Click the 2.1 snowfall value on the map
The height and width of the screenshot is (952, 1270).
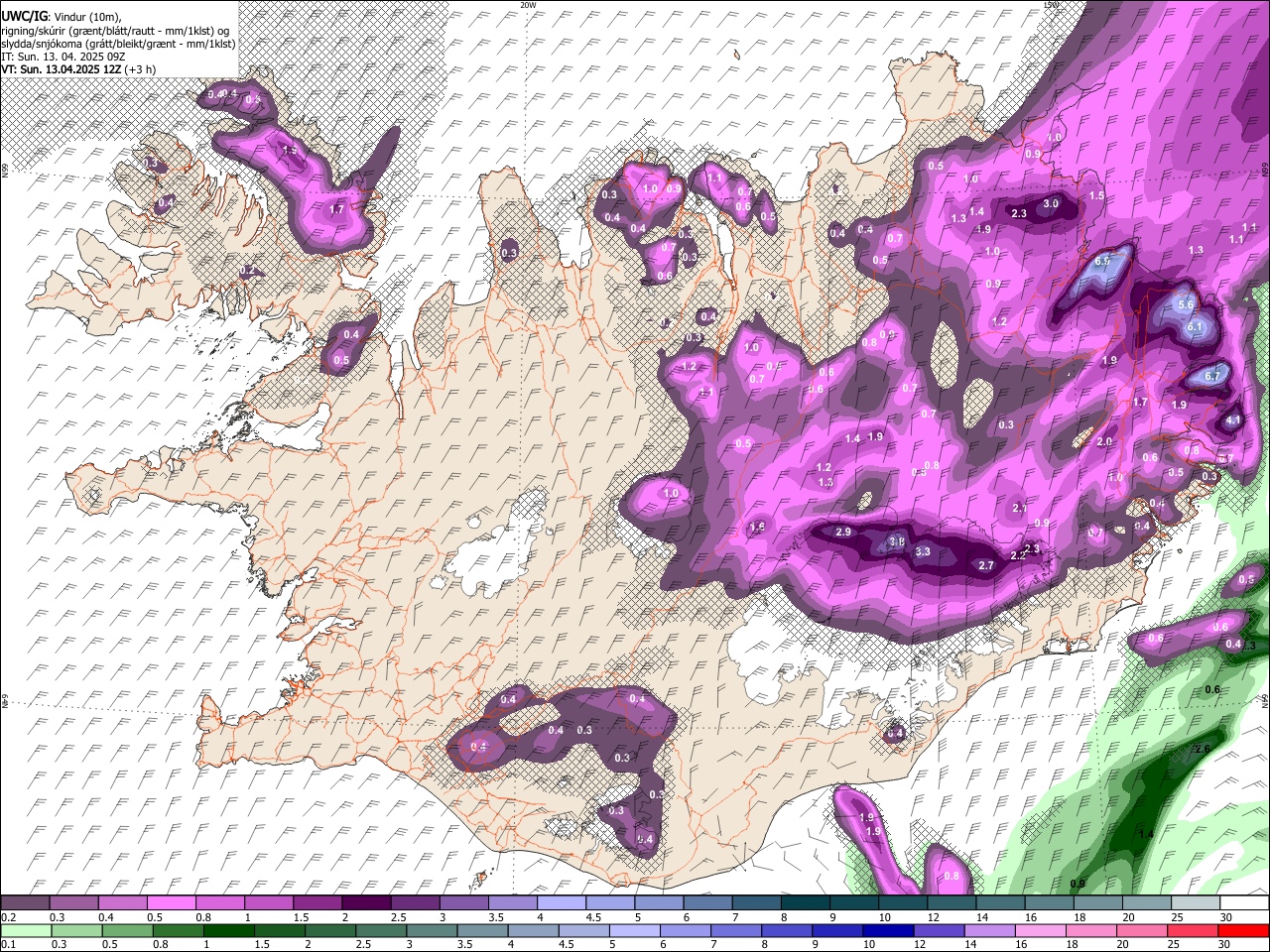point(1019,508)
